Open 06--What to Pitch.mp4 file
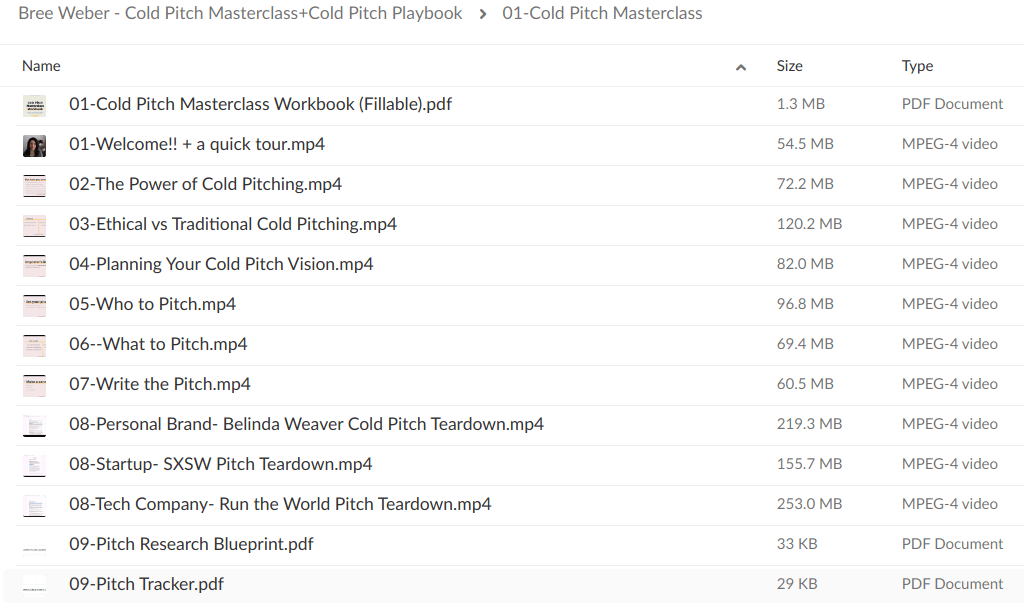The height and width of the screenshot is (604, 1024). 158,344
